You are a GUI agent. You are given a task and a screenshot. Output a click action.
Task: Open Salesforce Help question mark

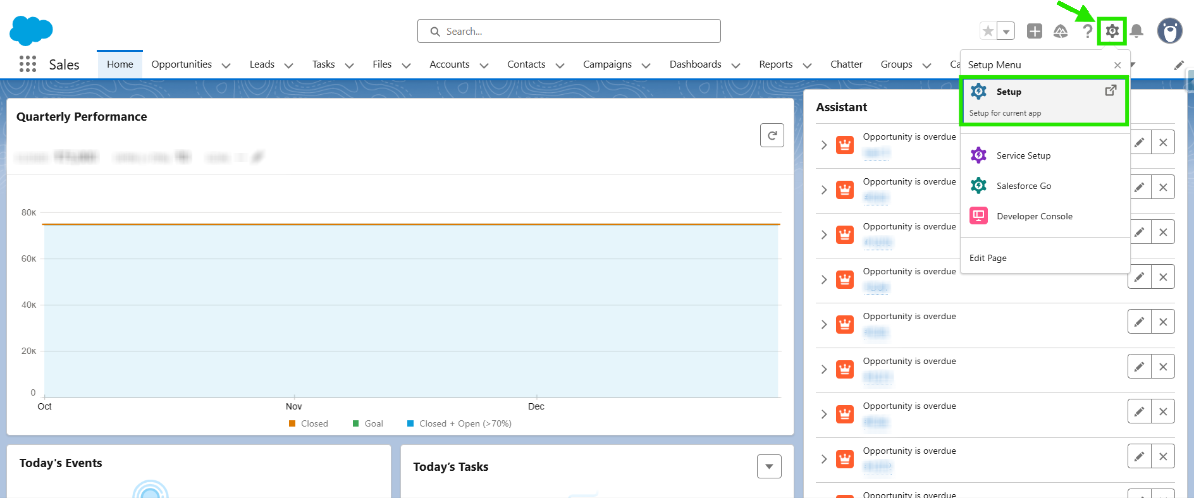tap(1087, 31)
